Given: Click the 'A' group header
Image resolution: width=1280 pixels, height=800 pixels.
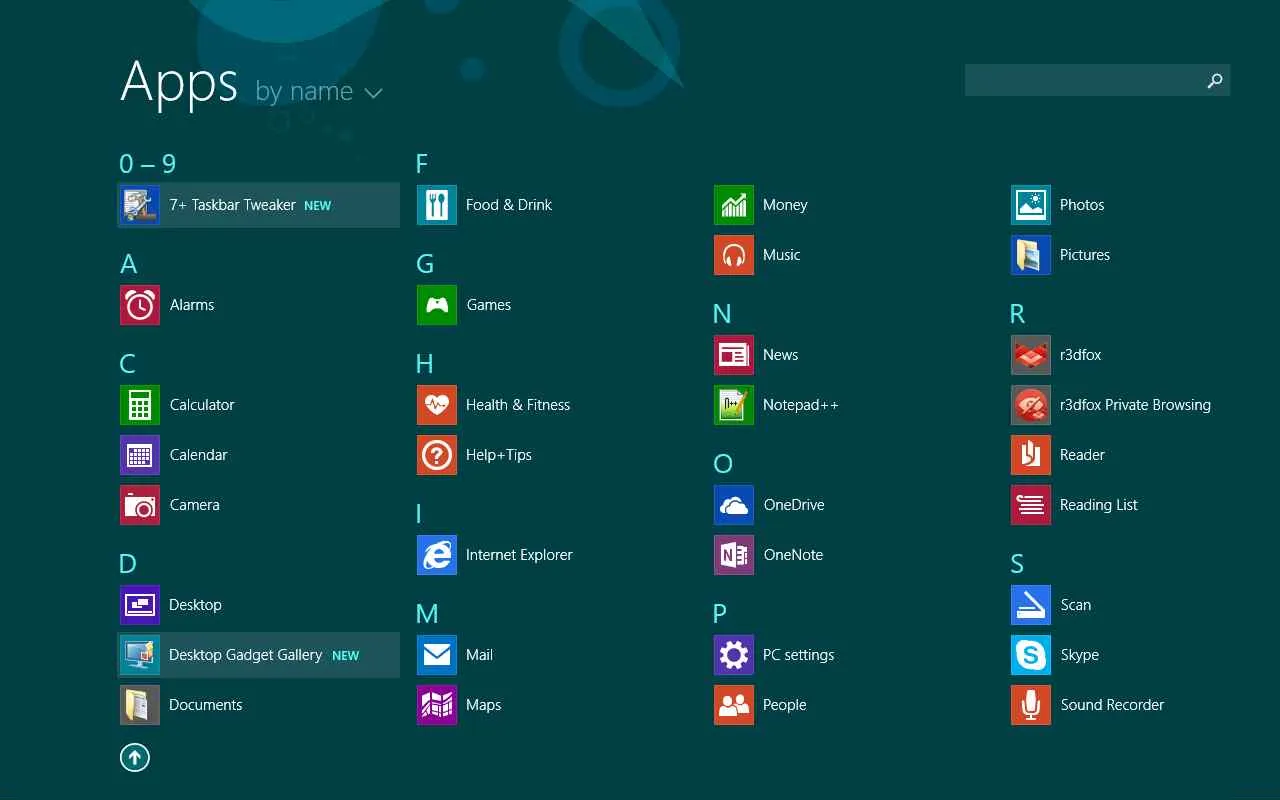Looking at the screenshot, I should (128, 264).
